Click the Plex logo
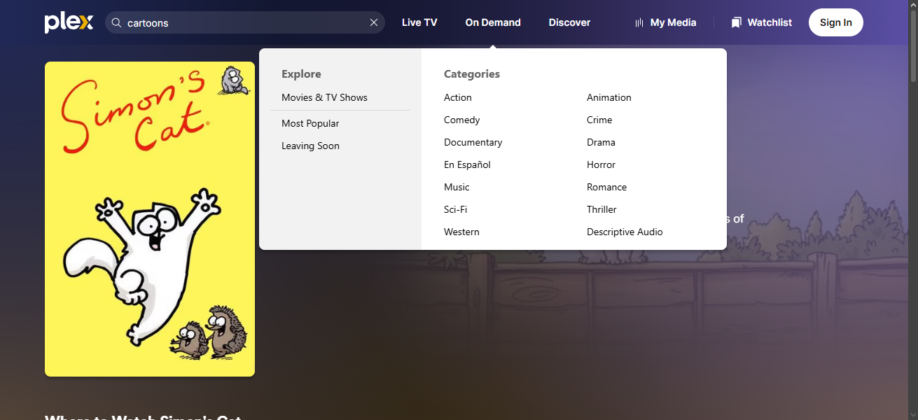This screenshot has height=420, width=918. coord(68,23)
